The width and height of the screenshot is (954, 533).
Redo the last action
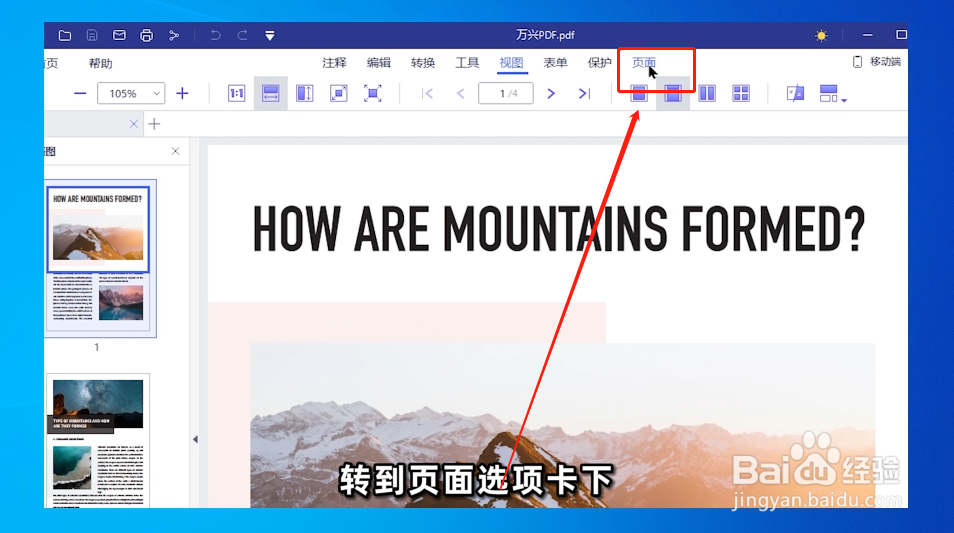[242, 35]
